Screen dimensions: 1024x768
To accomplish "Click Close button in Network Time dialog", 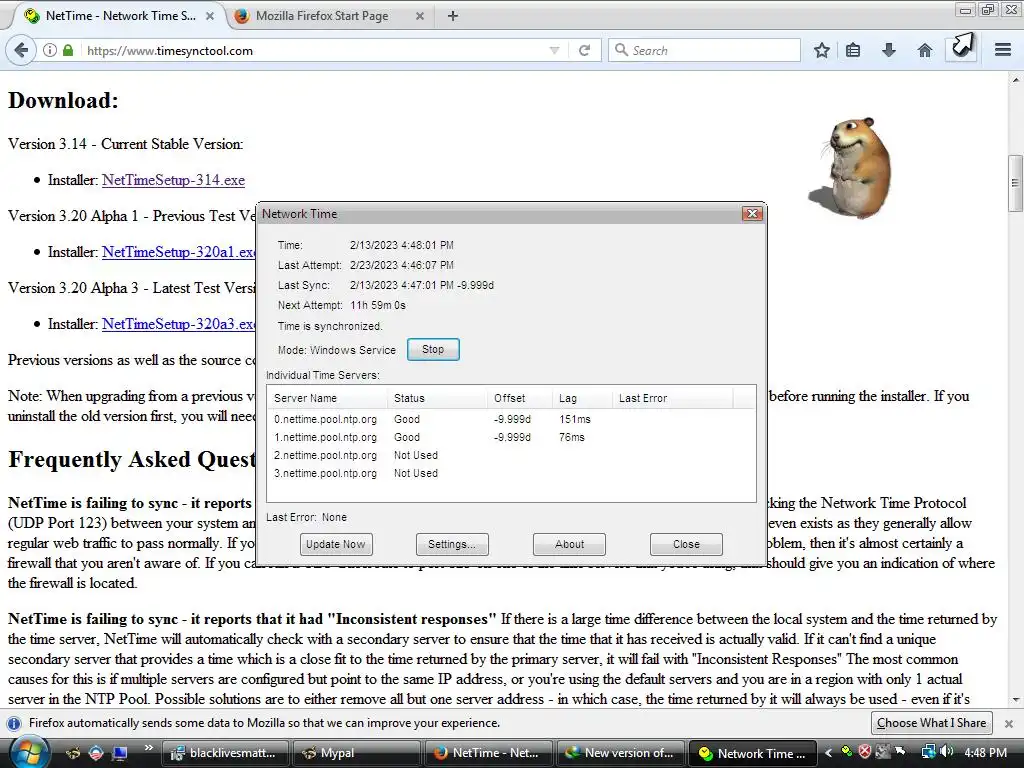I will [x=686, y=544].
